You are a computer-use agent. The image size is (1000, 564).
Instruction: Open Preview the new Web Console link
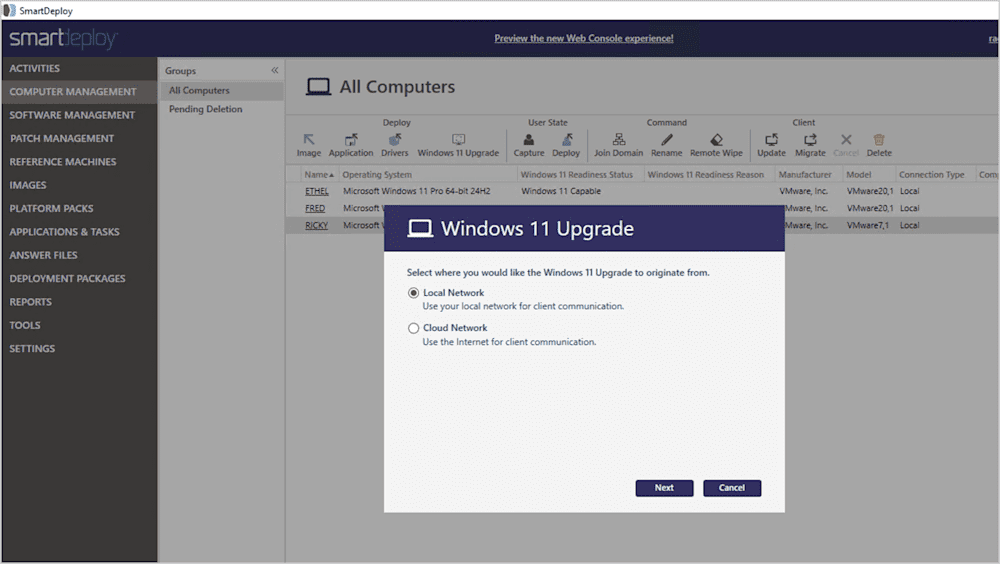(584, 38)
